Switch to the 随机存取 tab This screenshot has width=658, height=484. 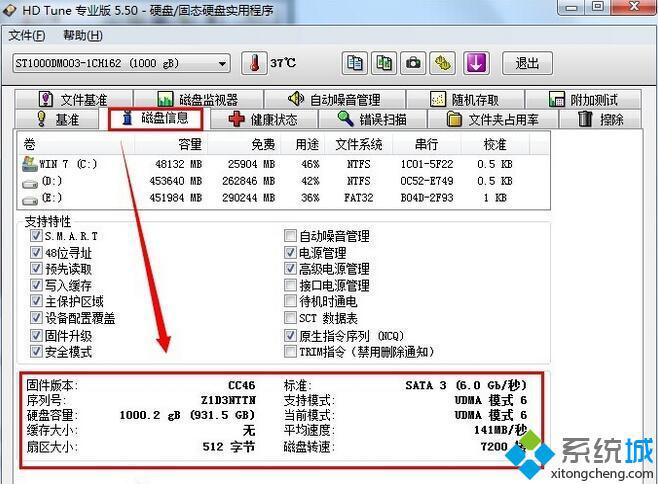tap(465, 99)
